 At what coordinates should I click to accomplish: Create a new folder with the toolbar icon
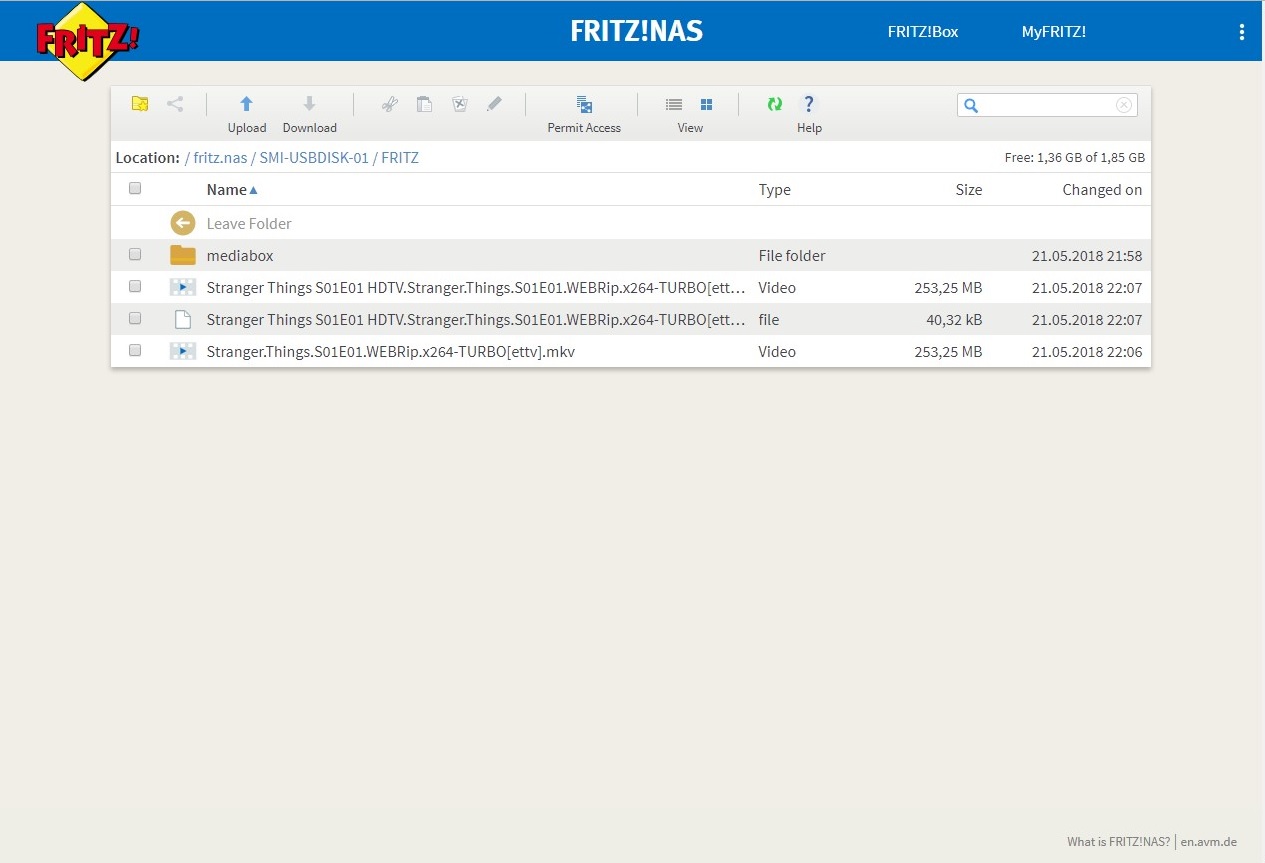[x=140, y=103]
